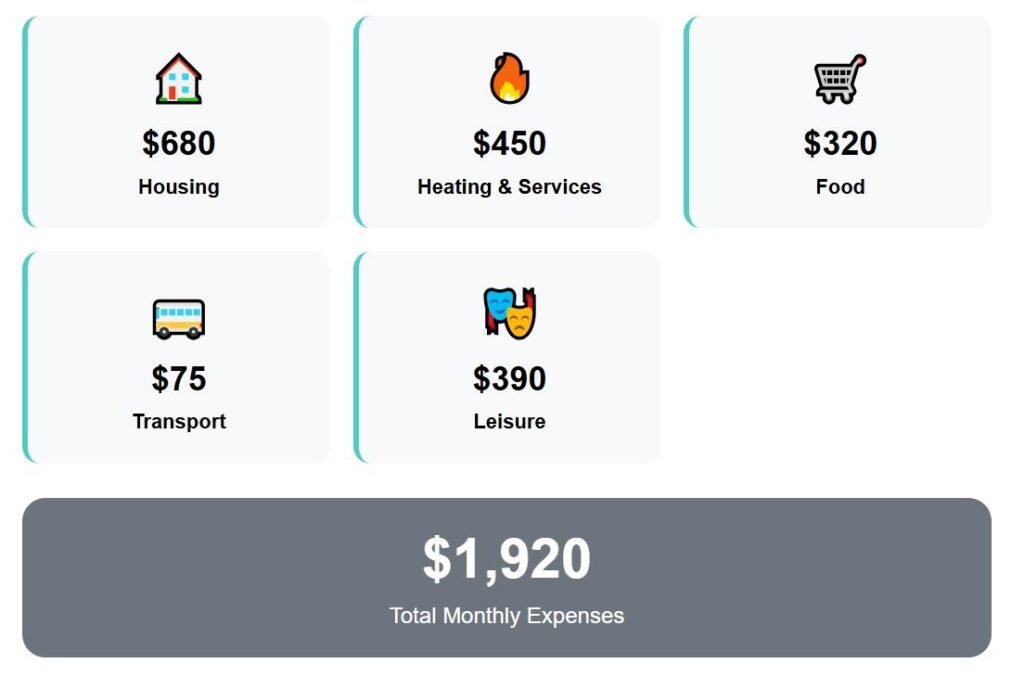This screenshot has width=1024, height=689.
Task: Click the $320 Food amount
Action: (x=840, y=143)
